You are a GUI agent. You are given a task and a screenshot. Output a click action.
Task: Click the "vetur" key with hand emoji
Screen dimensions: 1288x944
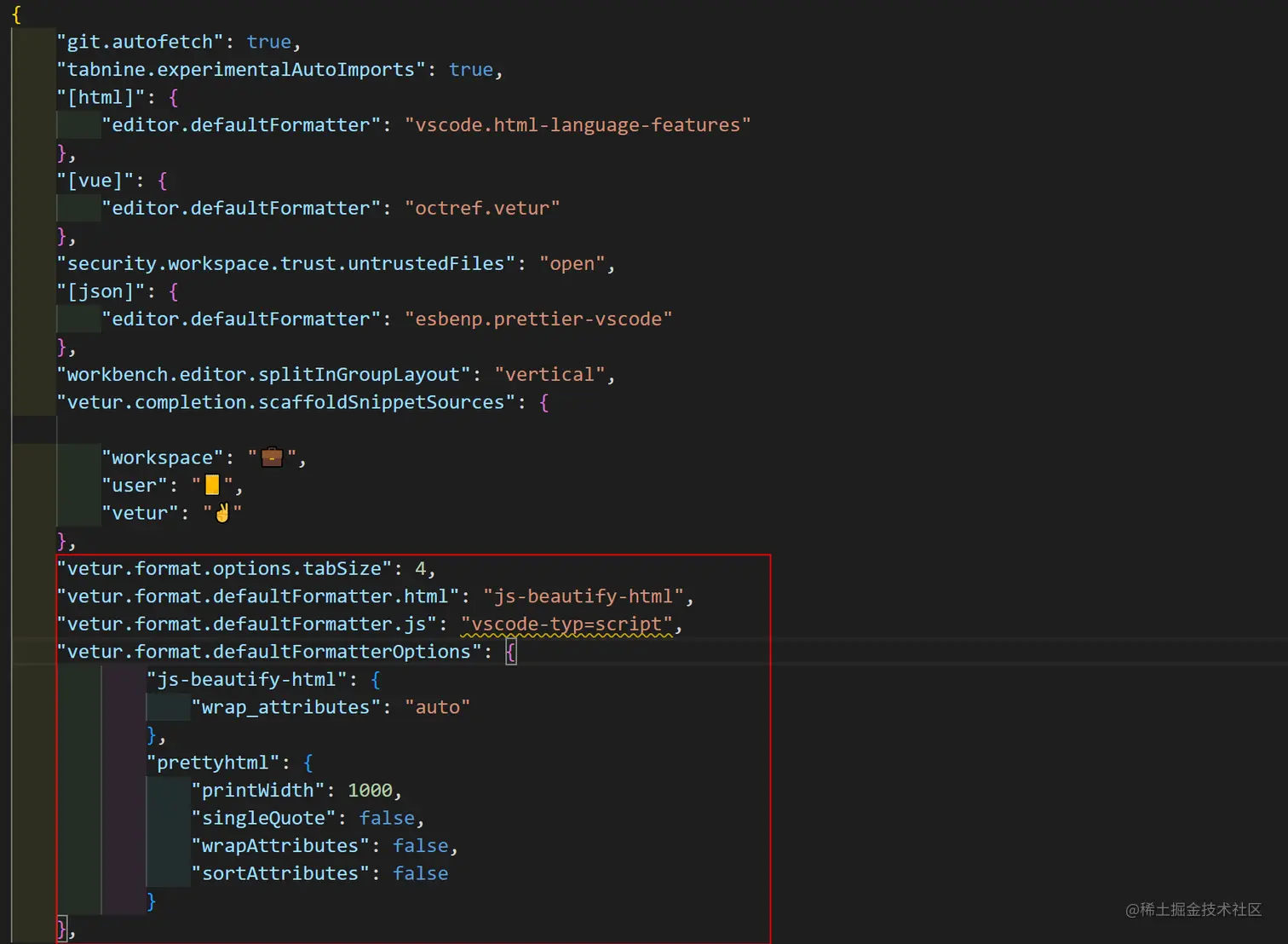(x=140, y=513)
